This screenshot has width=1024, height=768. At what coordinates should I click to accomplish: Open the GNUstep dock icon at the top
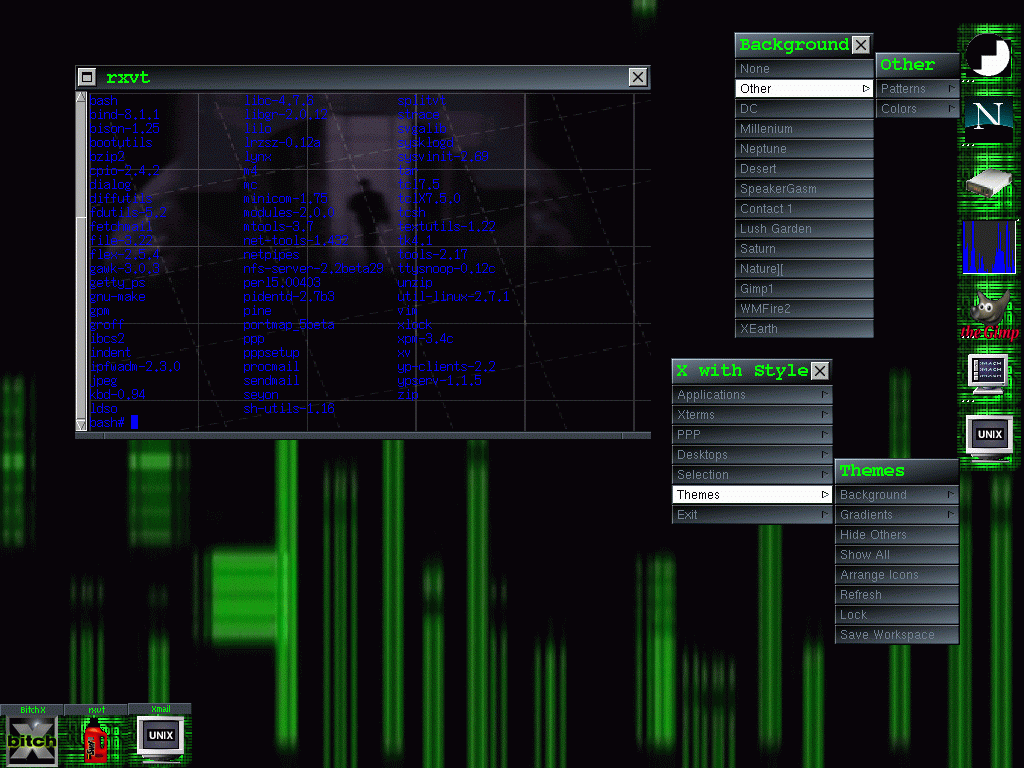pyautogui.click(x=988, y=54)
